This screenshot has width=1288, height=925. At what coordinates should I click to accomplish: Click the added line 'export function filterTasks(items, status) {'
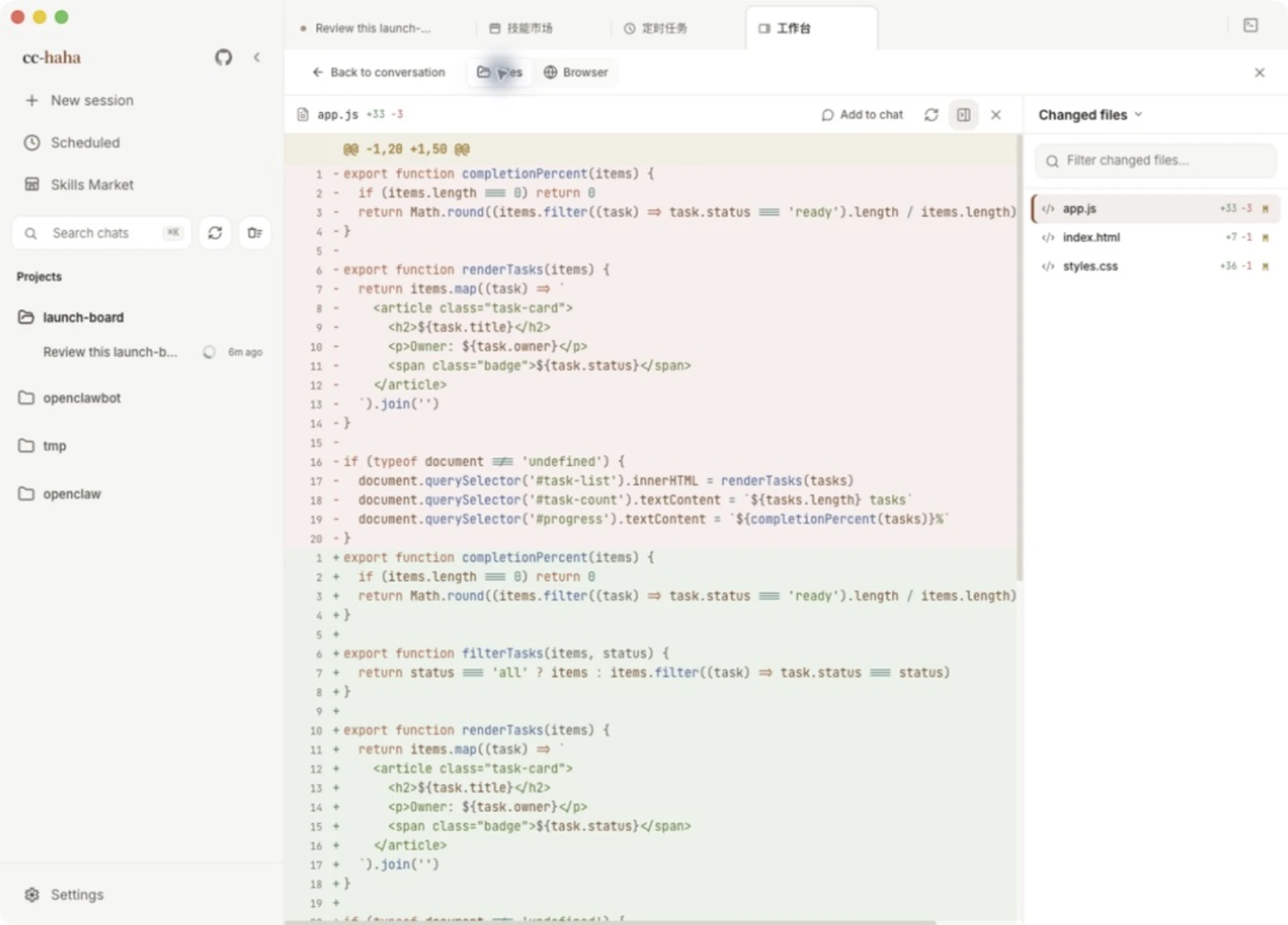coord(506,653)
